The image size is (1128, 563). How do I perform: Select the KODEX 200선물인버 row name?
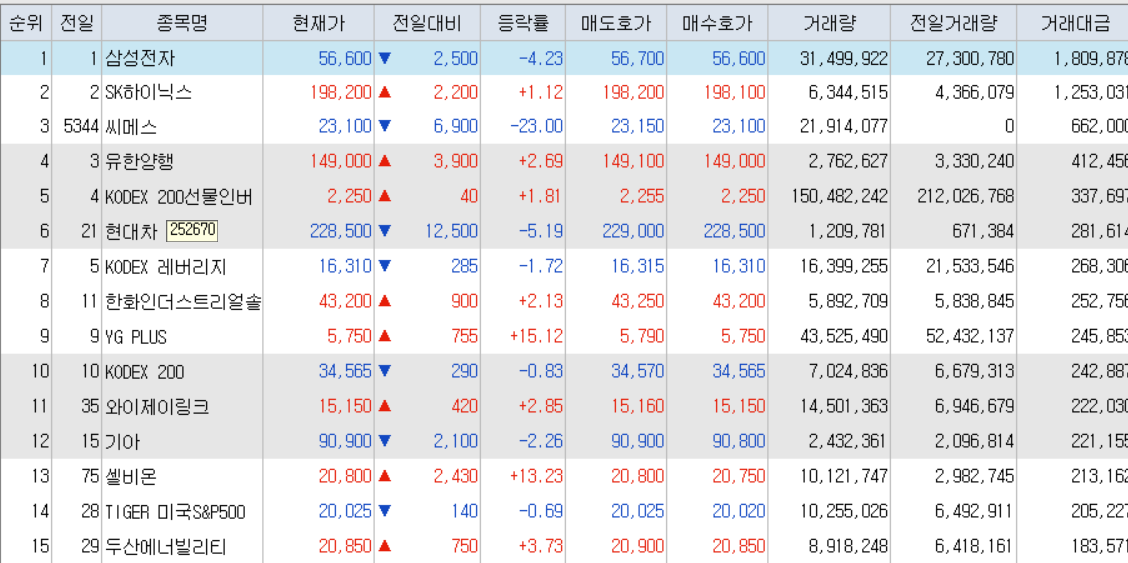coord(178,196)
